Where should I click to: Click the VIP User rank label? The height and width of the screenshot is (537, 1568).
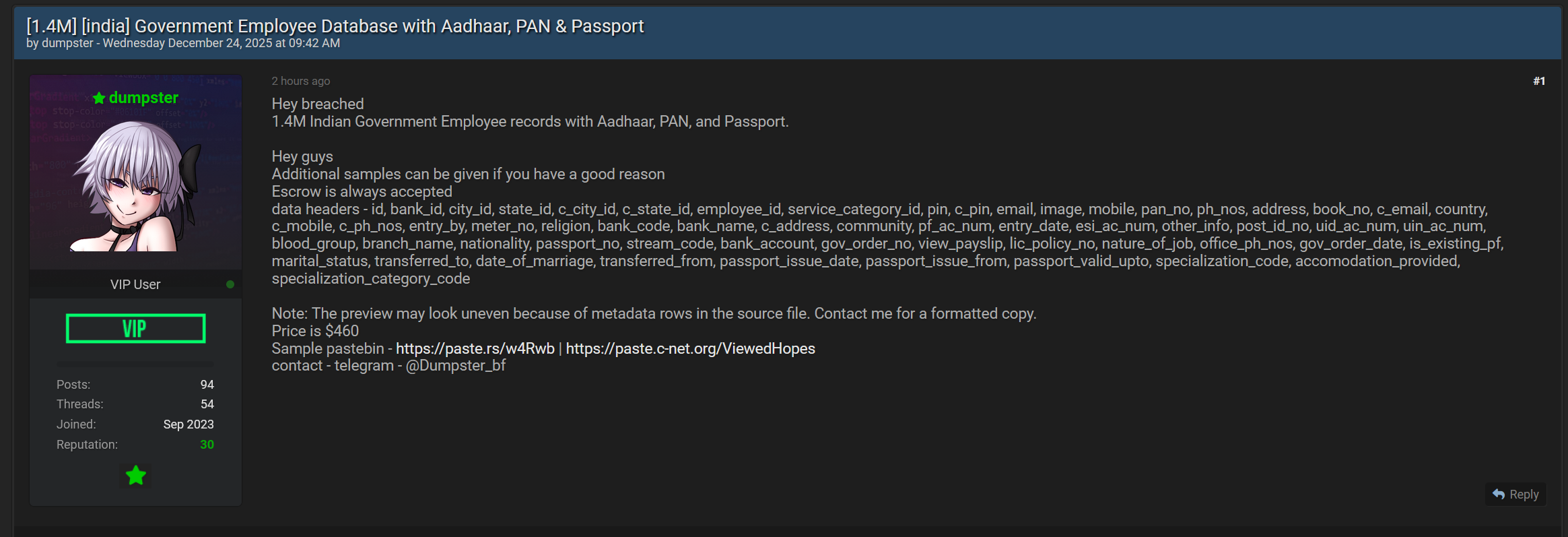[135, 284]
